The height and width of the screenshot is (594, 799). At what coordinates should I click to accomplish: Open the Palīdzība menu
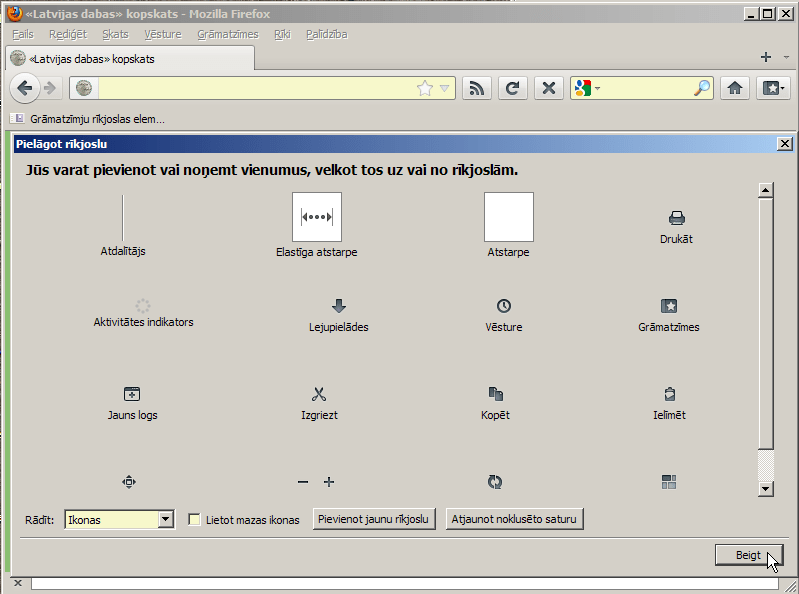(x=327, y=34)
